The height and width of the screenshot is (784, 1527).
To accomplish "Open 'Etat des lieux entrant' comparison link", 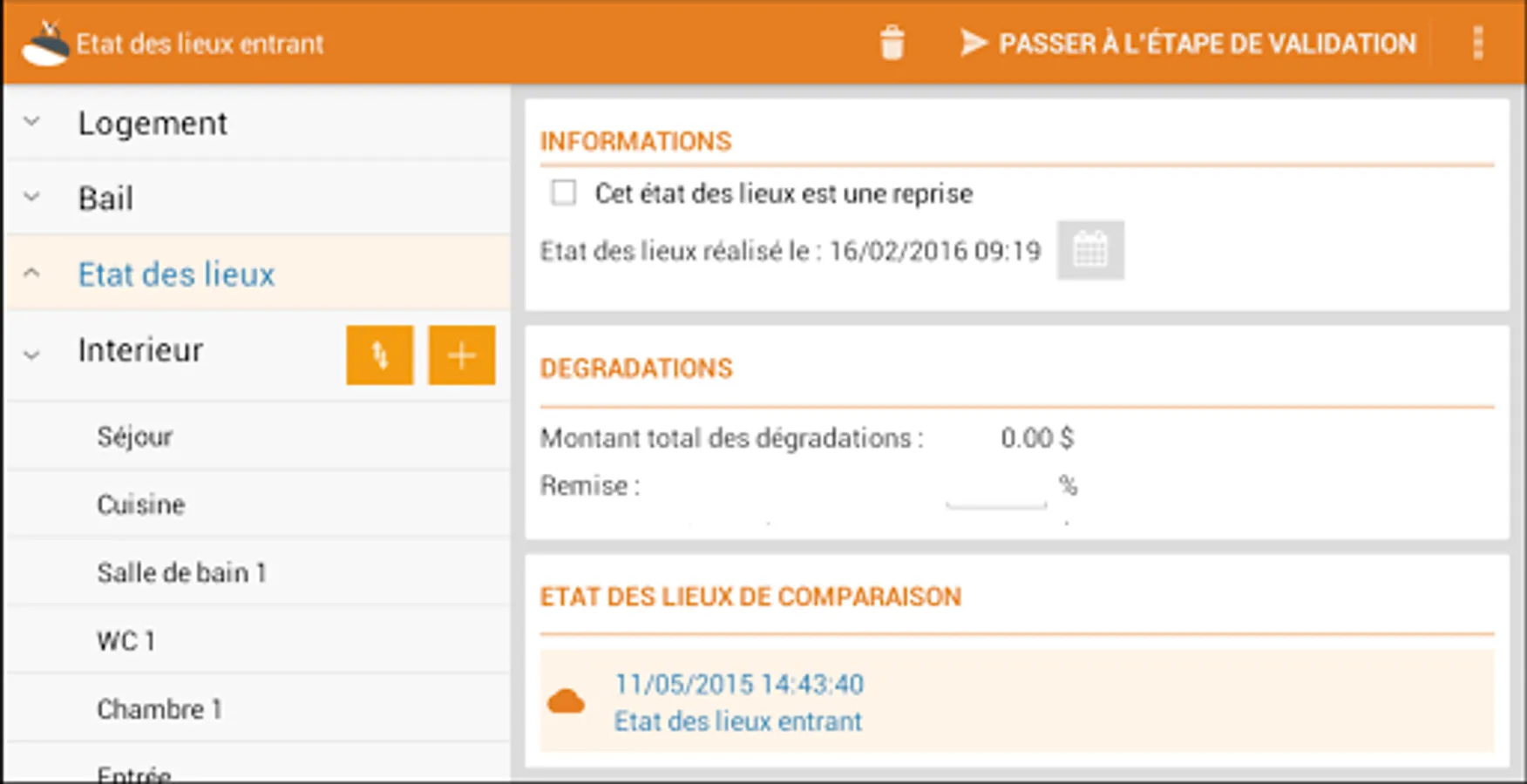I will click(x=736, y=721).
